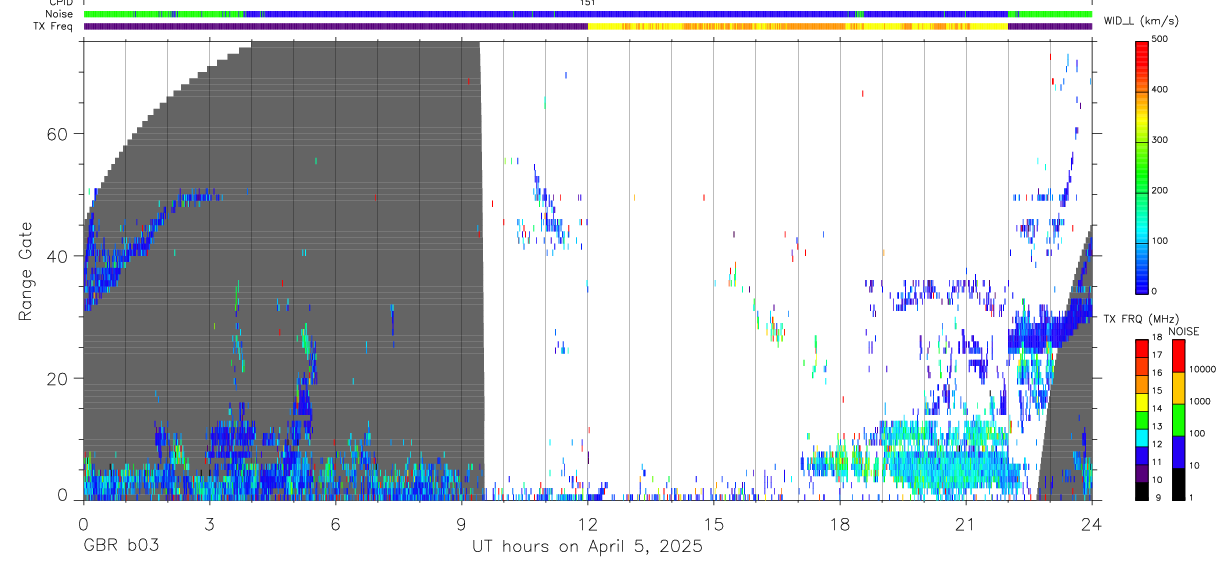This screenshot has height=567, width=1228.
Task: Click the 24 hour label on the time axis
Action: pos(1092,521)
